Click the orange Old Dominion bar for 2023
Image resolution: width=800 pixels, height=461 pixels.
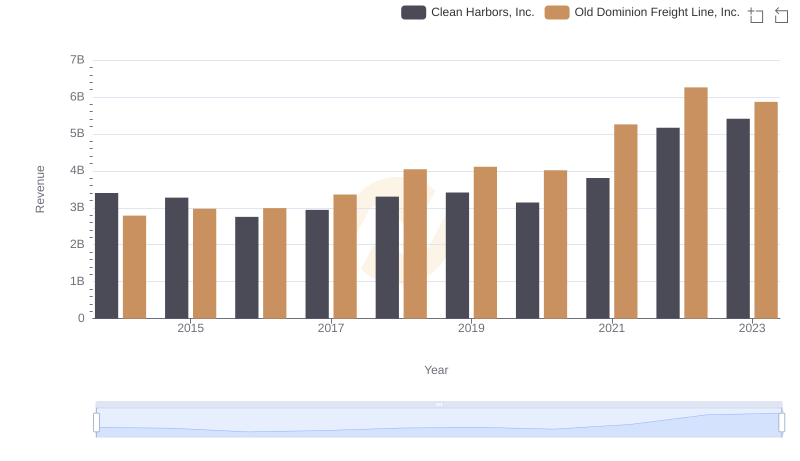tap(766, 210)
